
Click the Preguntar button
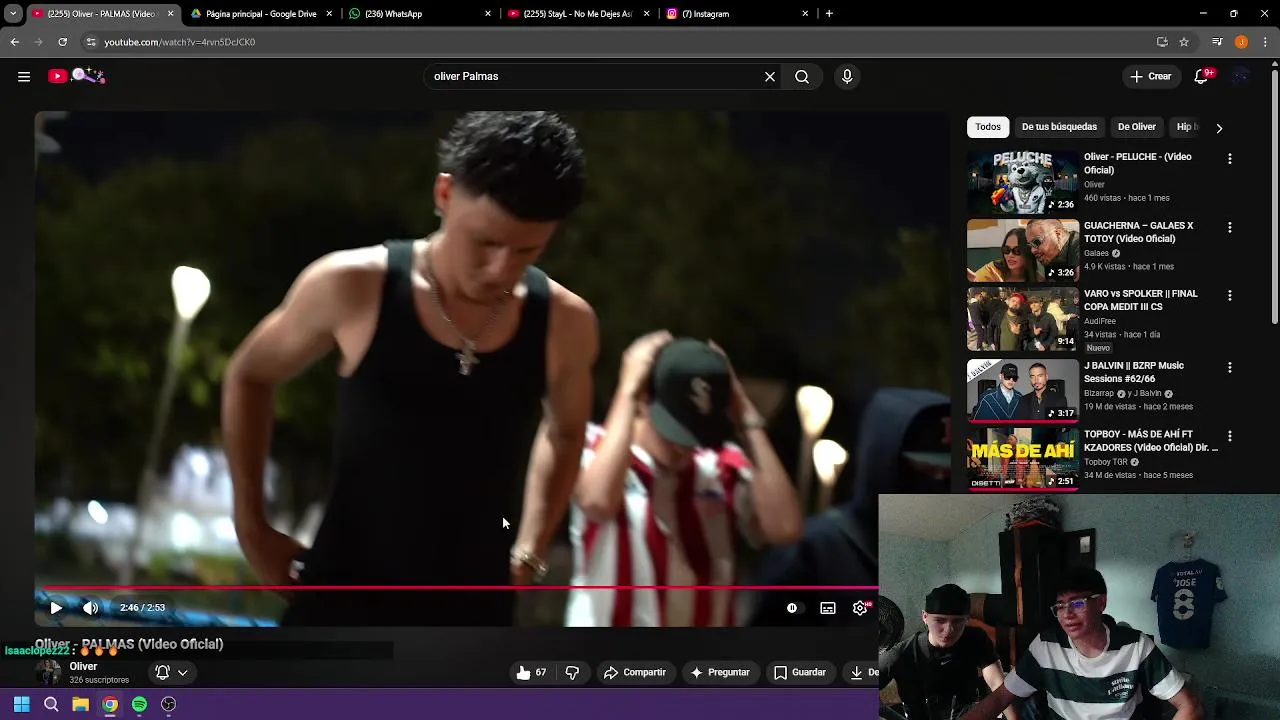click(720, 672)
